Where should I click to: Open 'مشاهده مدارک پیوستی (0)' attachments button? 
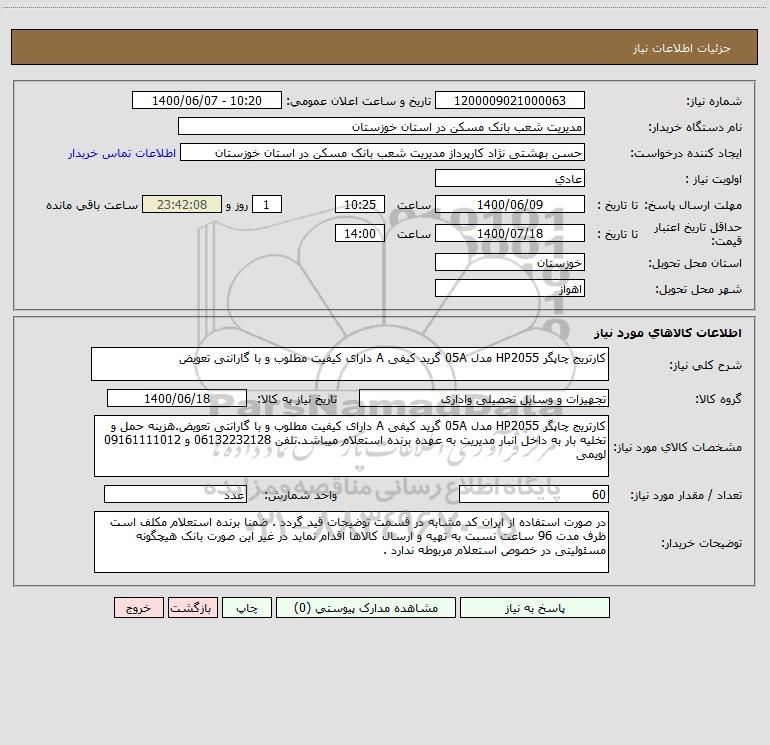[366, 608]
